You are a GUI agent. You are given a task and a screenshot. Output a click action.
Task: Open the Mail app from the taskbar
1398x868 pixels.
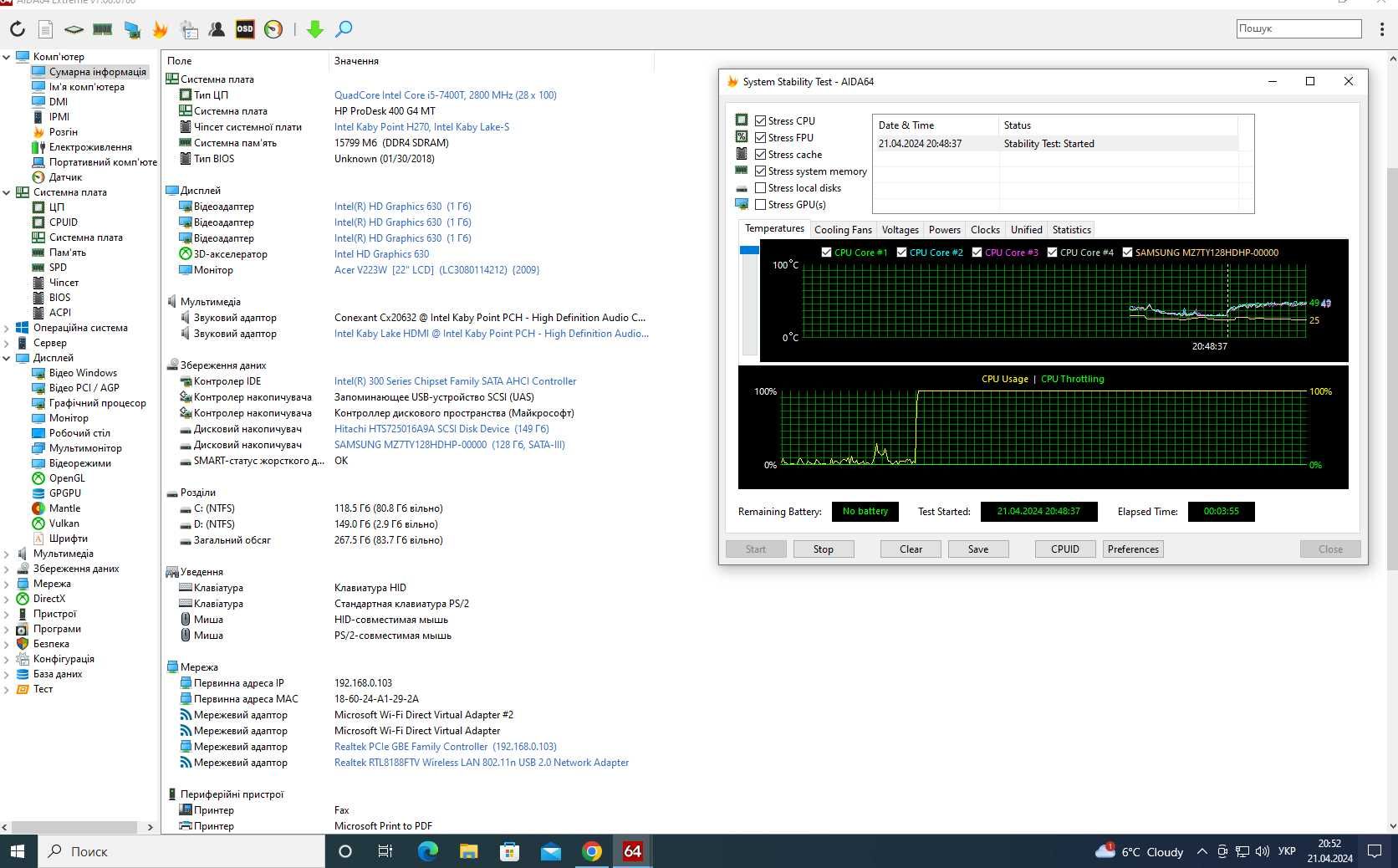coord(550,851)
